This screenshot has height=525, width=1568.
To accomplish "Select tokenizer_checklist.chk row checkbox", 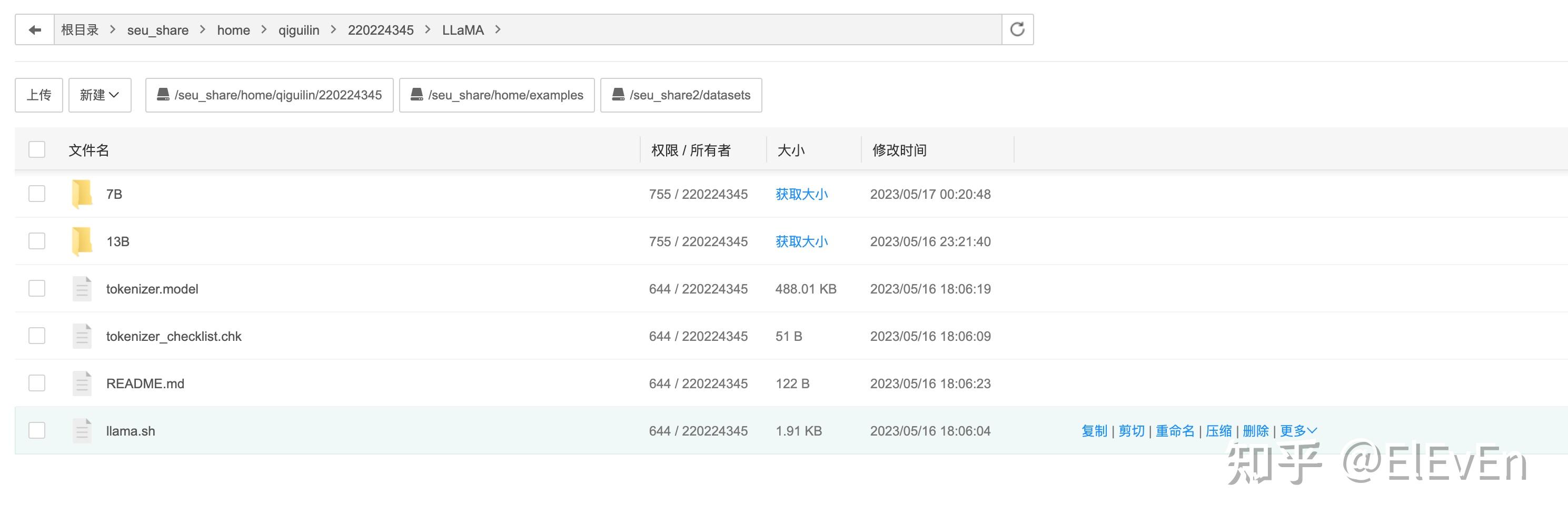I will (x=37, y=337).
